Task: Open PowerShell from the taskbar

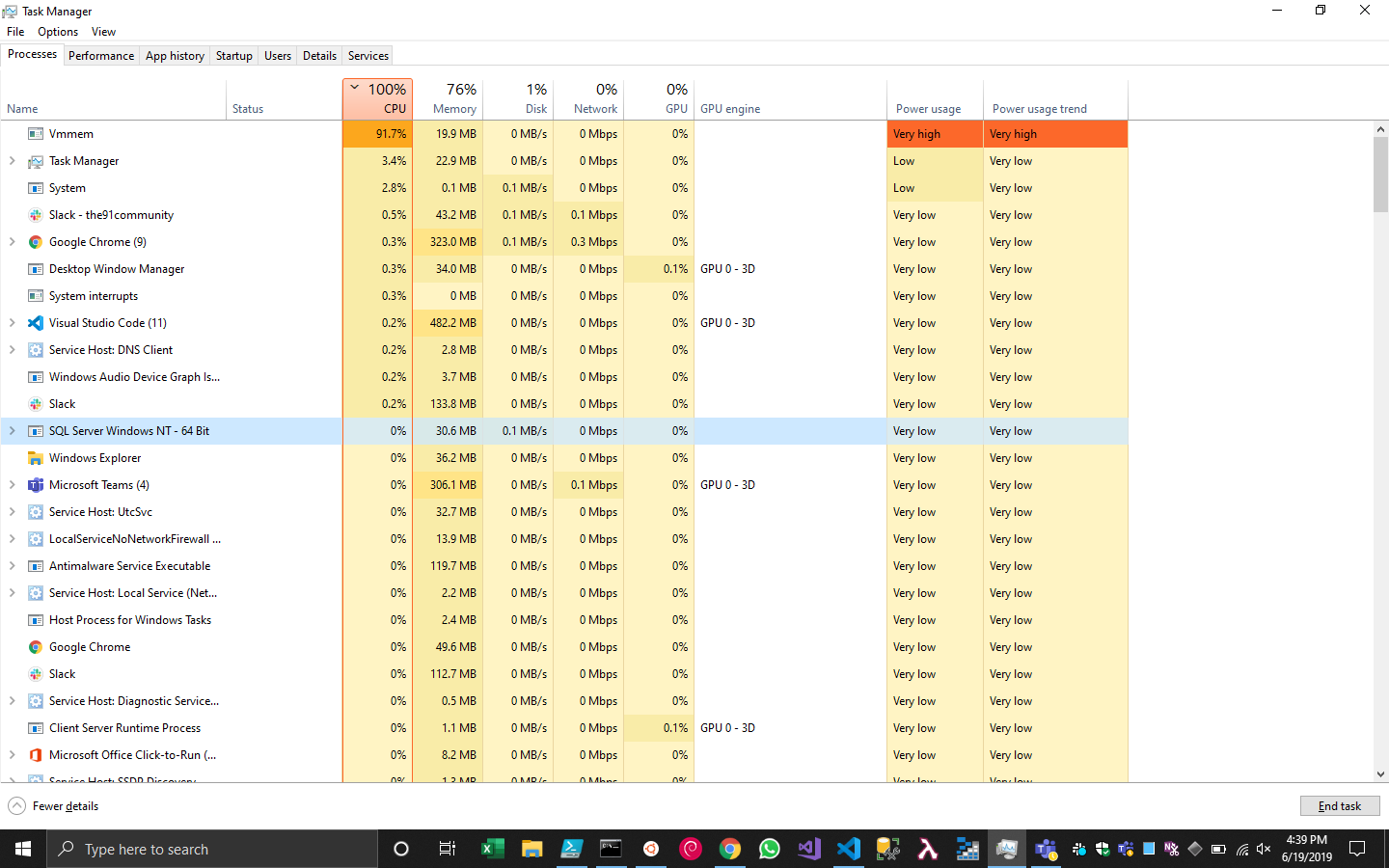Action: tap(571, 849)
